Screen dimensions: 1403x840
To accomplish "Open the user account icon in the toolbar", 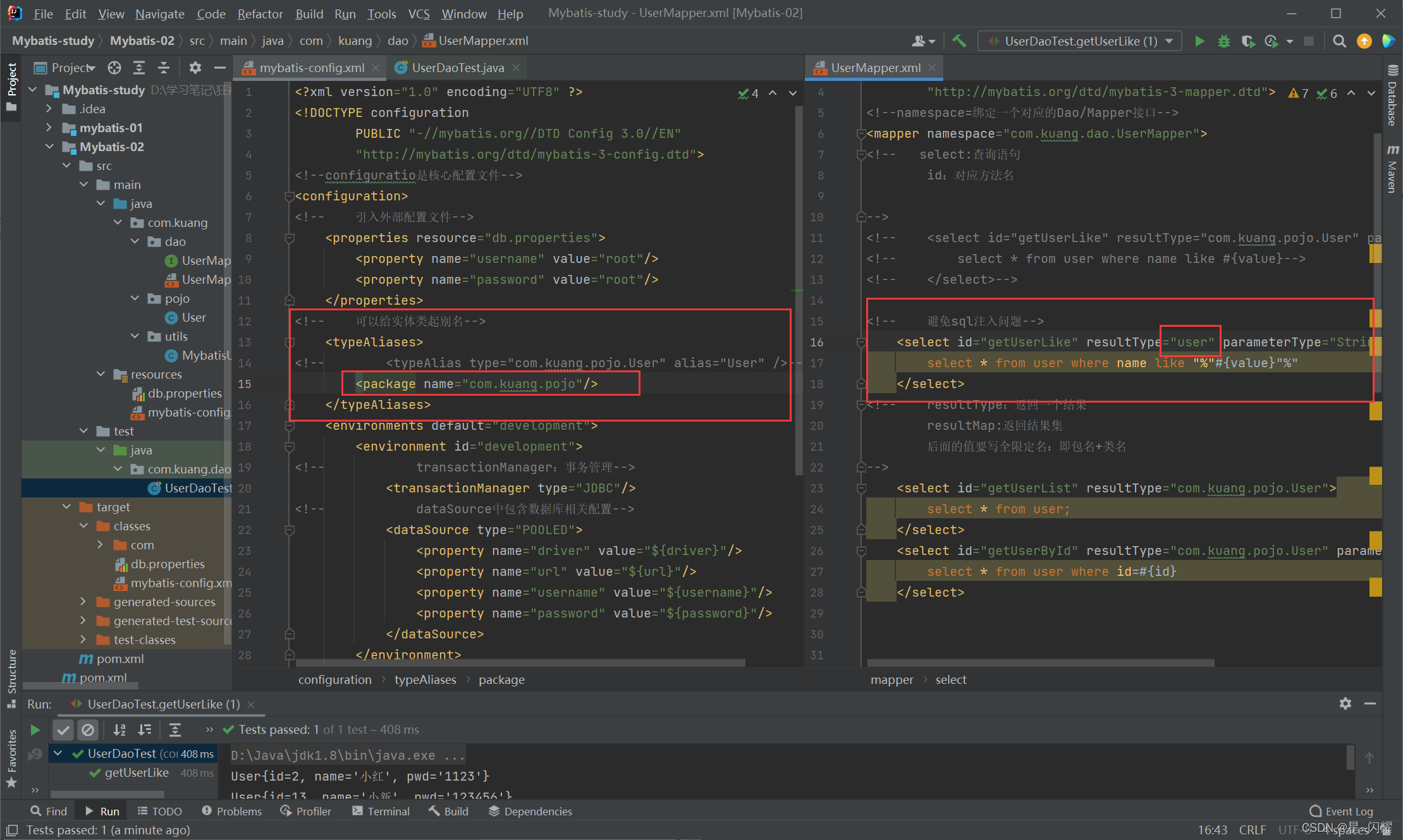I will [923, 41].
